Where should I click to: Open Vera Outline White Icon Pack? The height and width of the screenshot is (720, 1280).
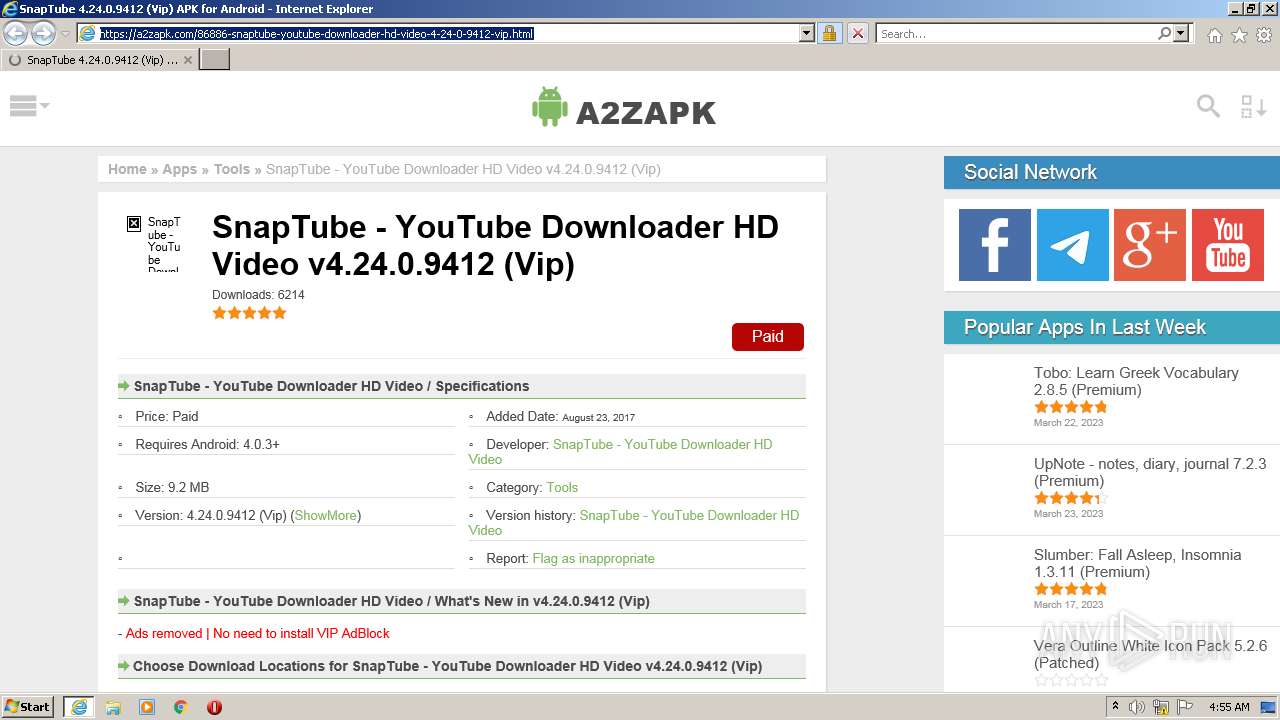click(x=1150, y=654)
